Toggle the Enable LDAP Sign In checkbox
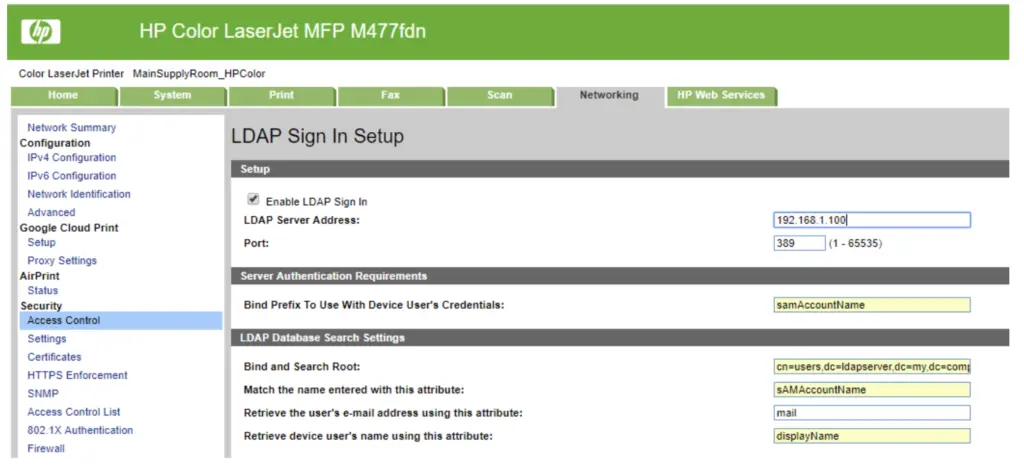The height and width of the screenshot is (476, 1024). point(253,199)
